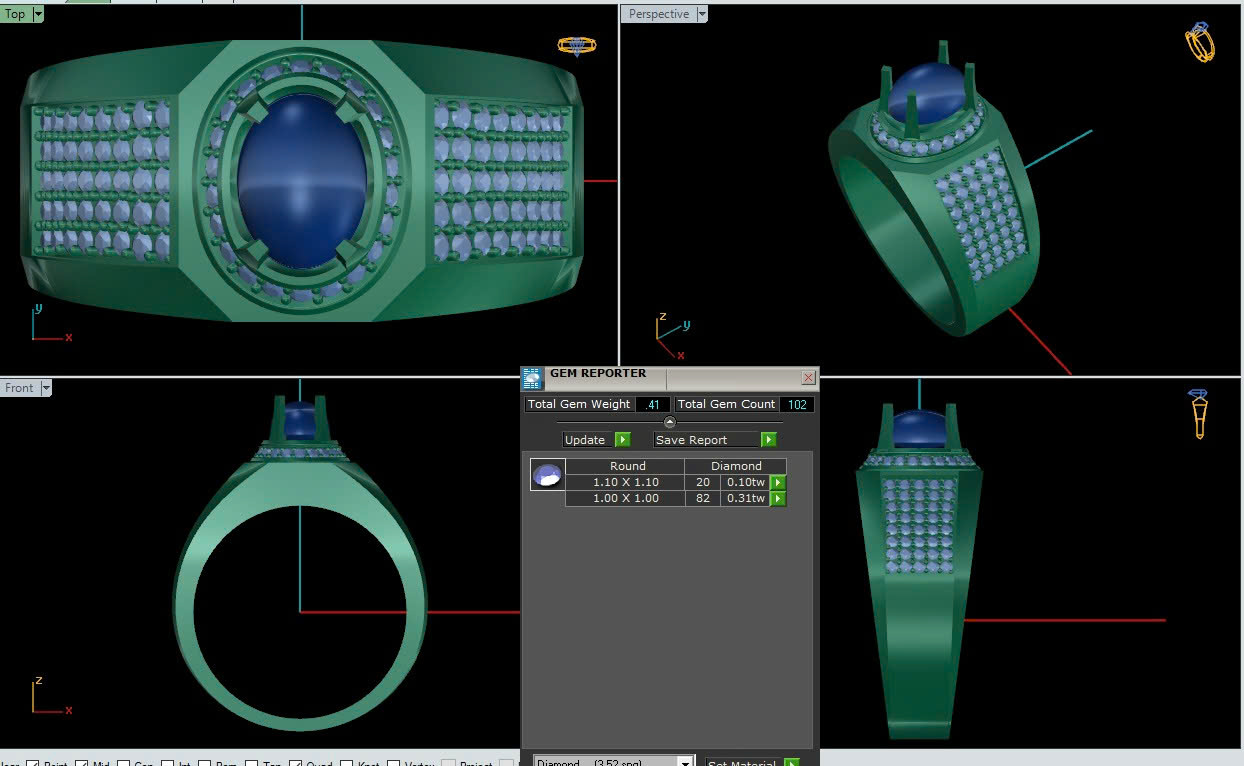The width and height of the screenshot is (1244, 766).
Task: Select the round diamond gem thumbnail
Action: coord(548,474)
